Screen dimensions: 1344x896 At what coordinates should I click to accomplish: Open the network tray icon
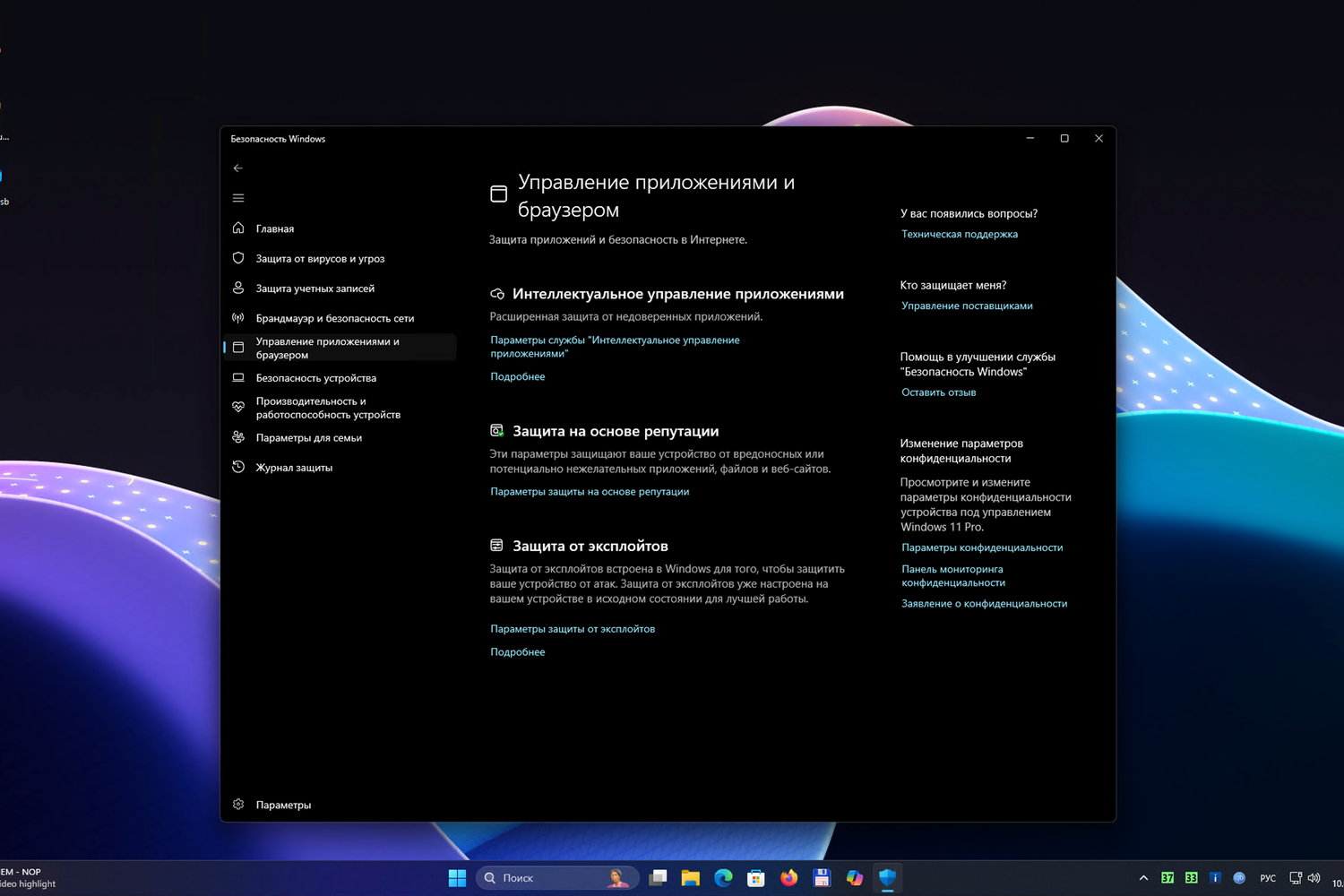point(1296,878)
